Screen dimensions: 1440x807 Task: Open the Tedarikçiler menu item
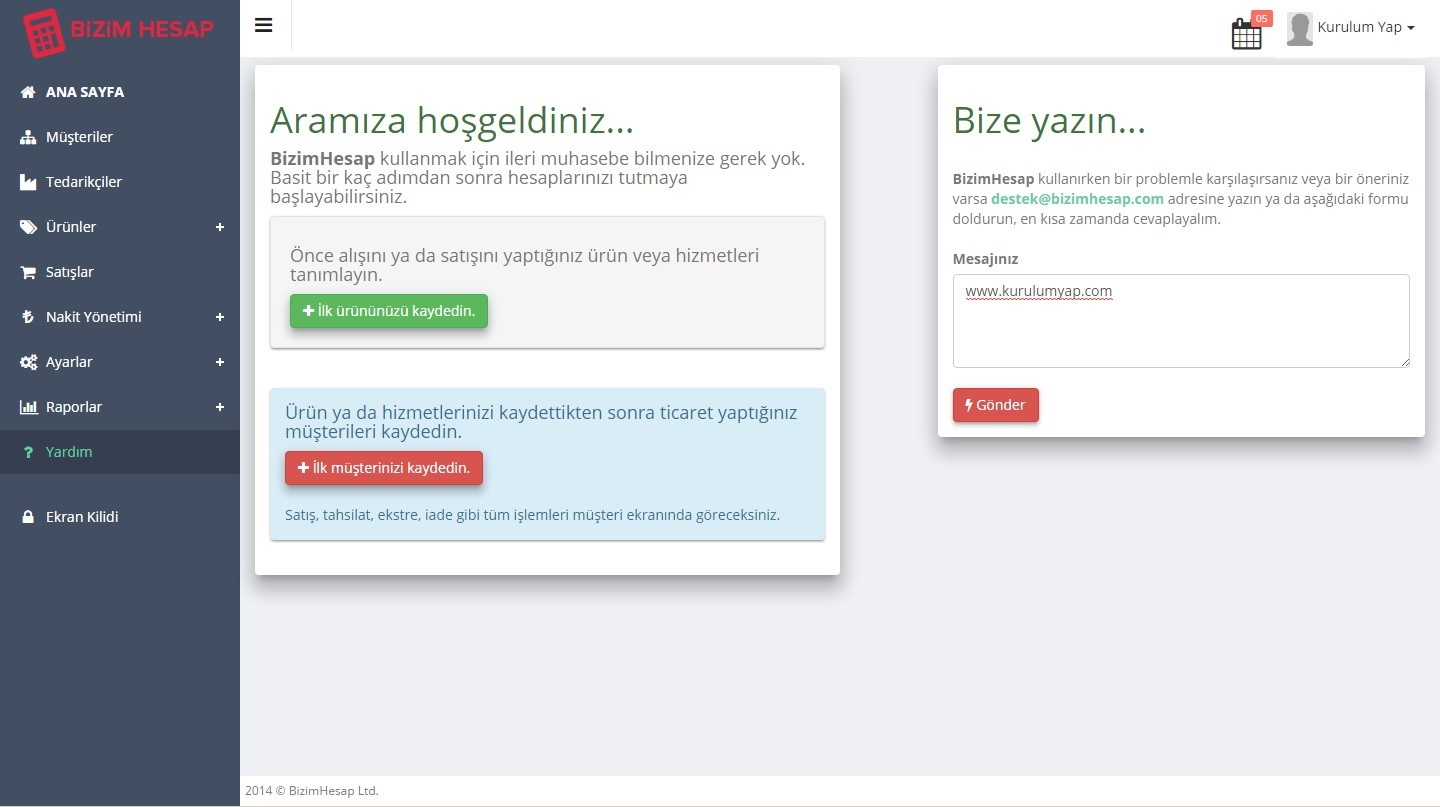coord(120,182)
